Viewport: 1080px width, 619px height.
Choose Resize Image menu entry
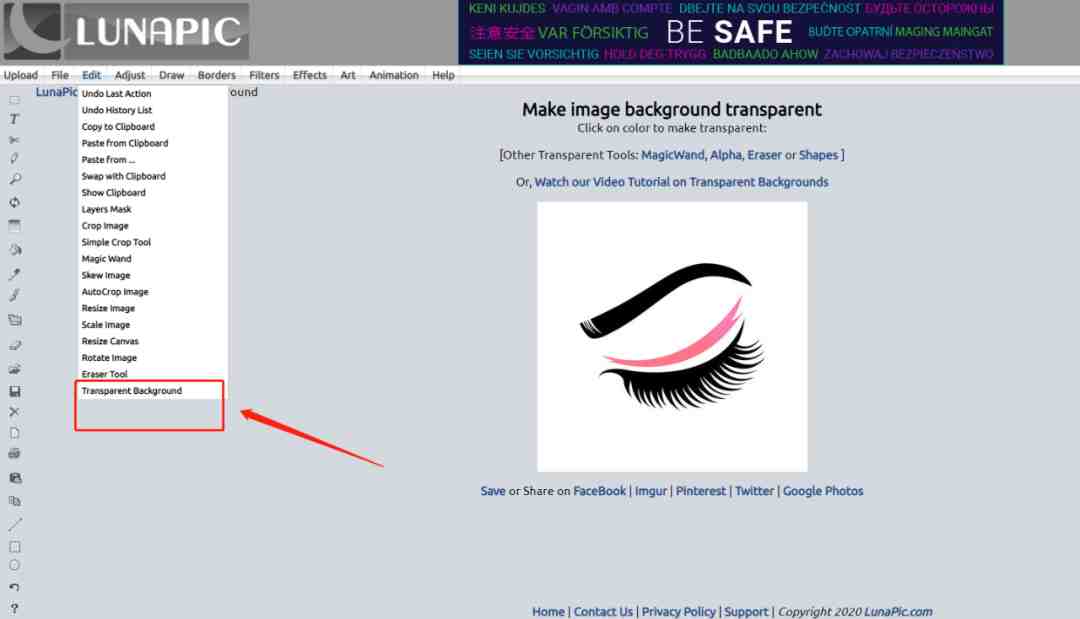[108, 308]
